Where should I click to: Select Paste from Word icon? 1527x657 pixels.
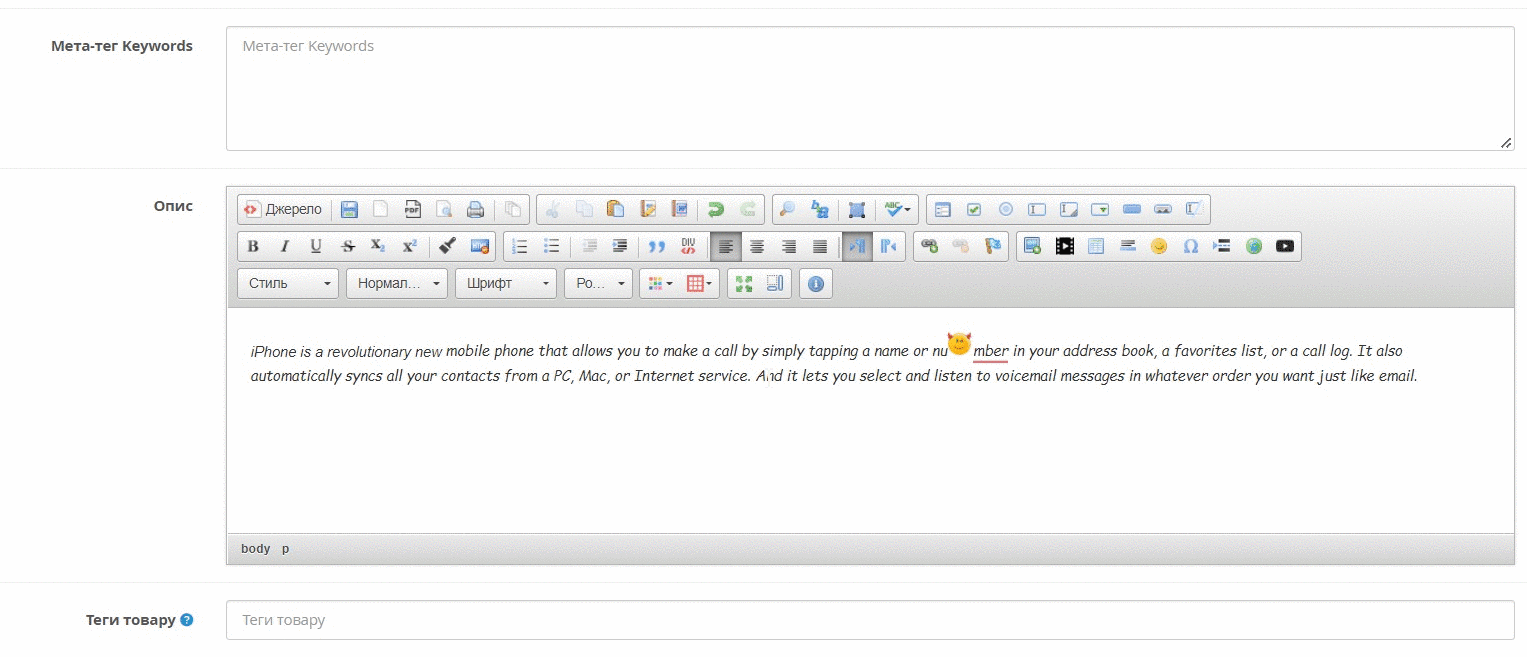pos(680,209)
